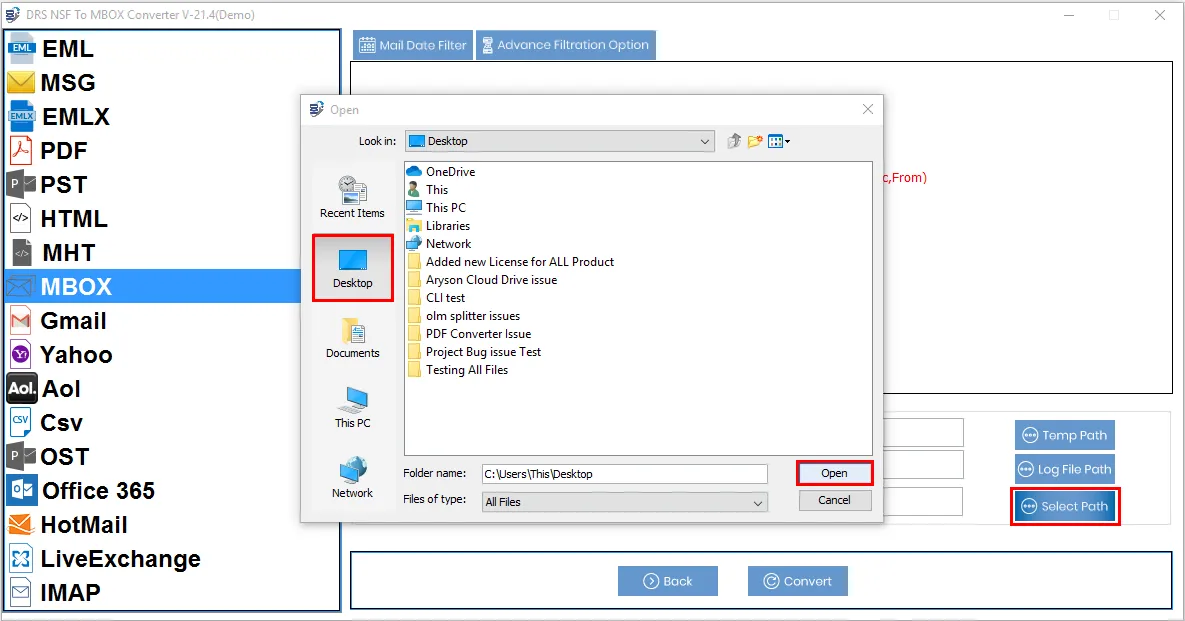Open the Mail Date Filter tab

pos(413,45)
